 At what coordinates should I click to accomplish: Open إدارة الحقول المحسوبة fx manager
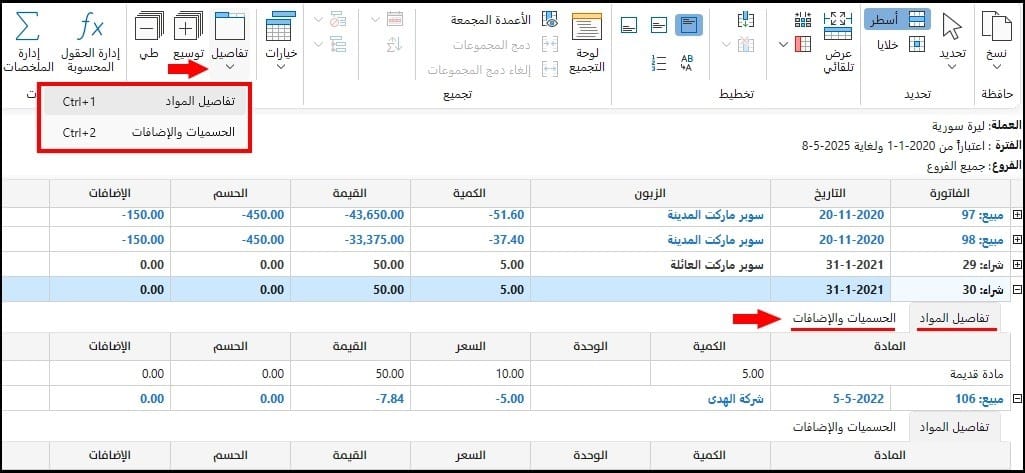click(88, 42)
